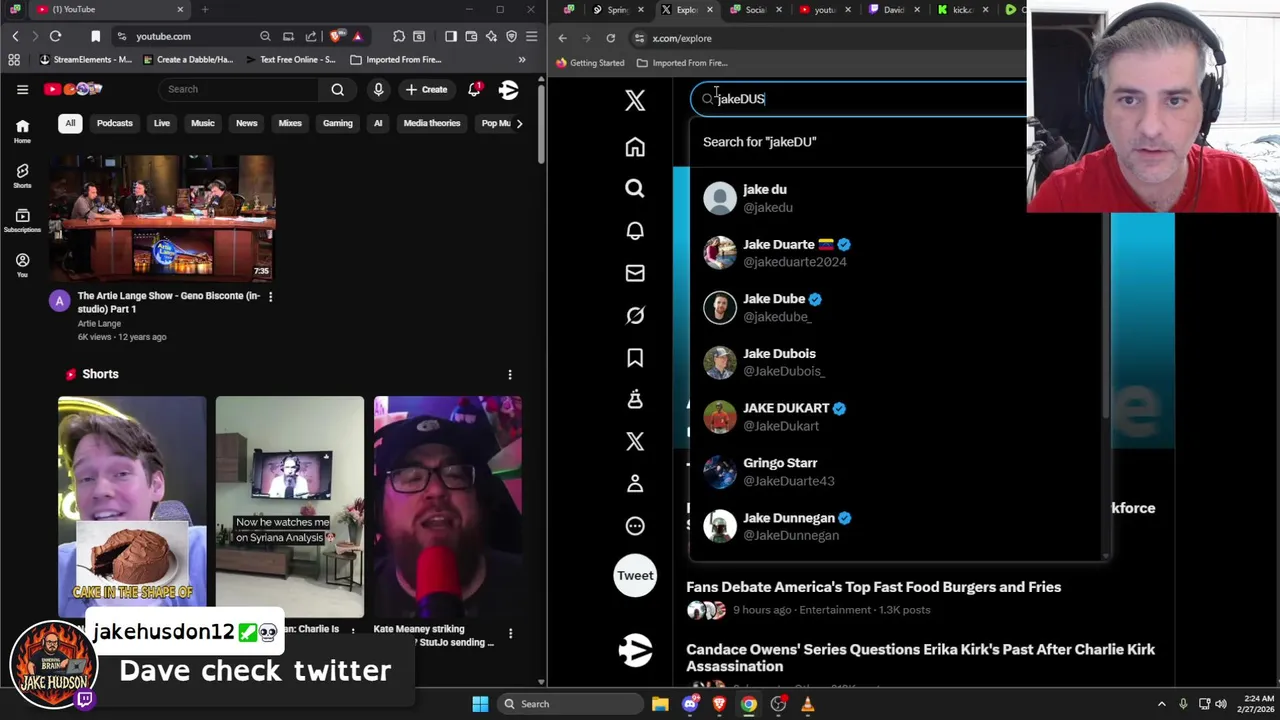
Task: Expand hidden bookmarks in YouTube browser
Action: (521, 59)
